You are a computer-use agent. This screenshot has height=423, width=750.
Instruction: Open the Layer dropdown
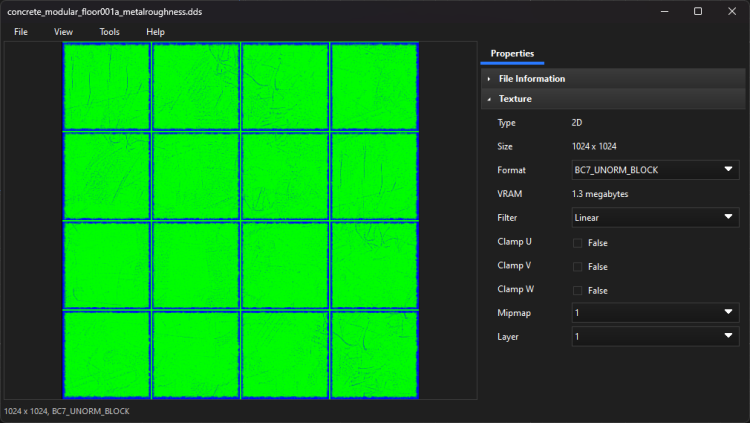[654, 337]
